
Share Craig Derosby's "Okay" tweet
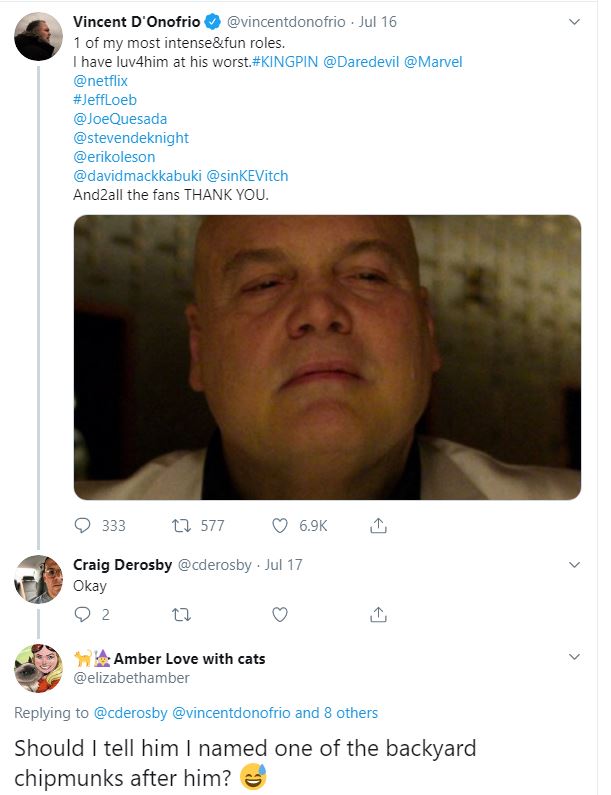(378, 613)
